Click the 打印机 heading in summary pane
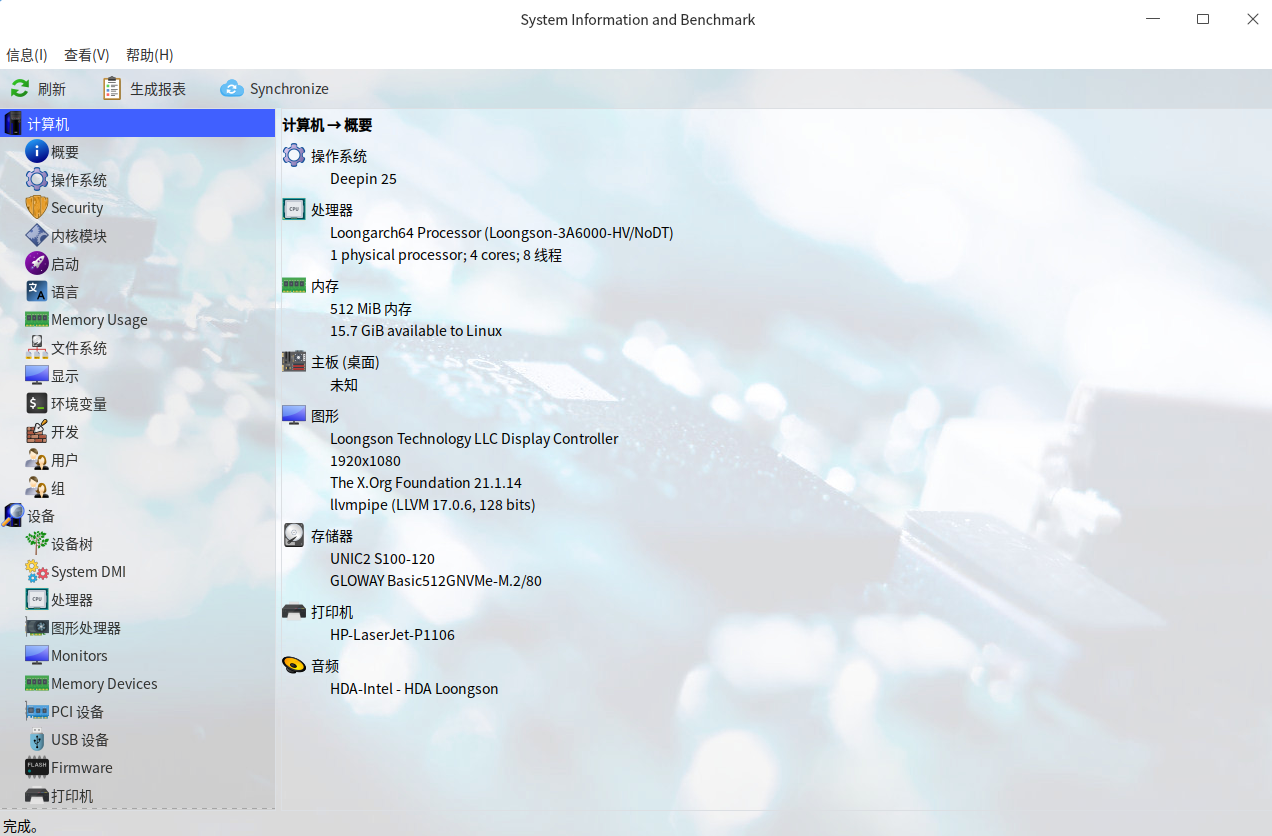This screenshot has width=1272, height=836. point(332,612)
